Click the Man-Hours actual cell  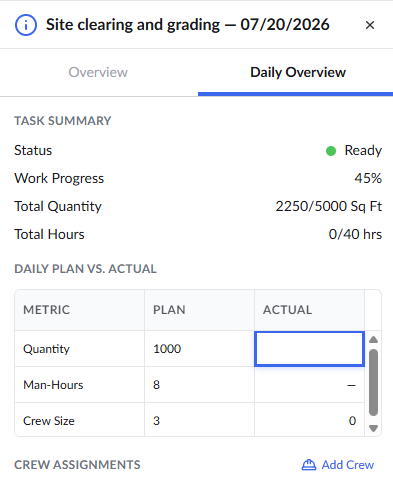click(309, 385)
